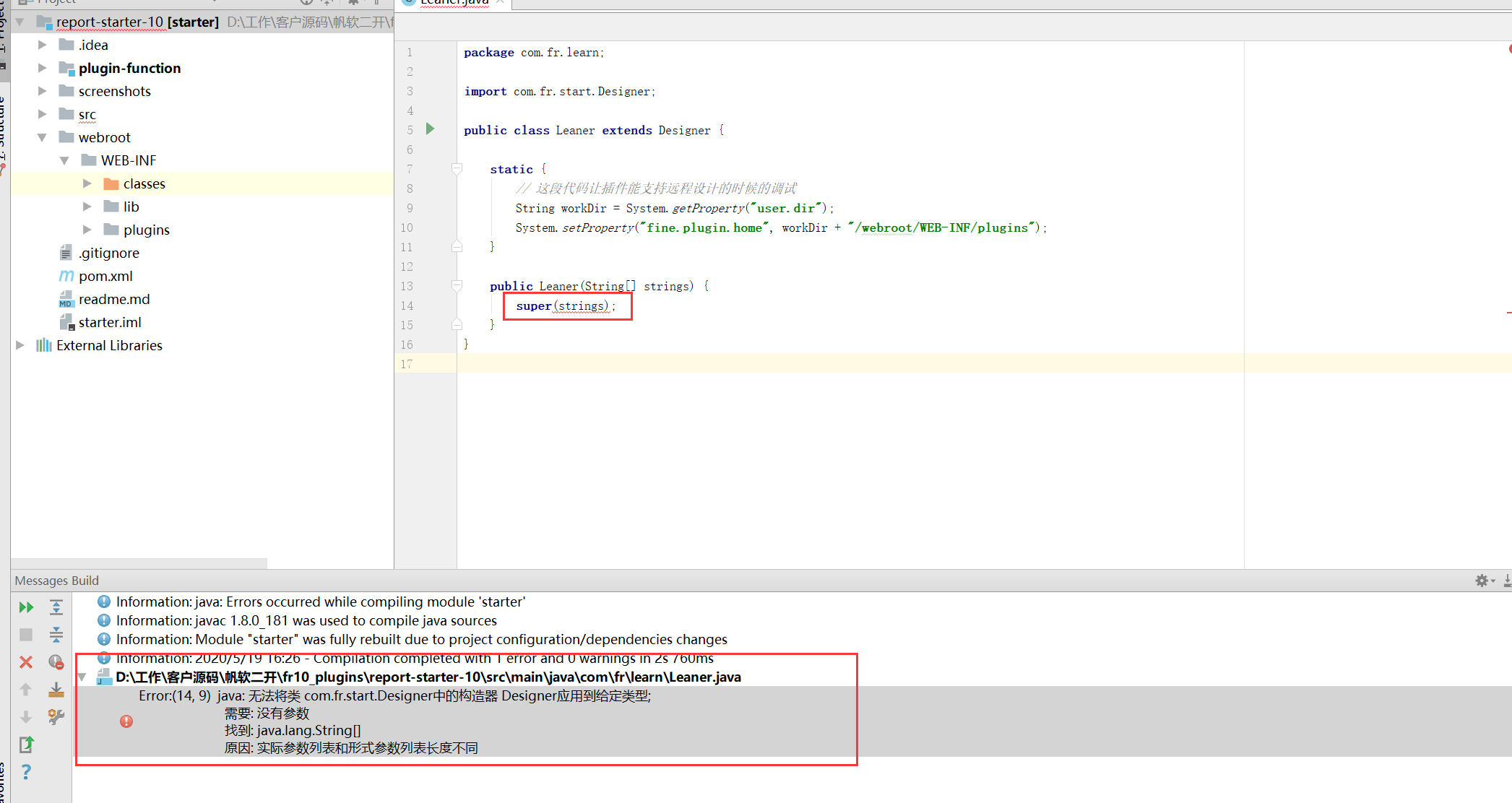Select the screenshots folder label
The image size is (1512, 803).
115,91
